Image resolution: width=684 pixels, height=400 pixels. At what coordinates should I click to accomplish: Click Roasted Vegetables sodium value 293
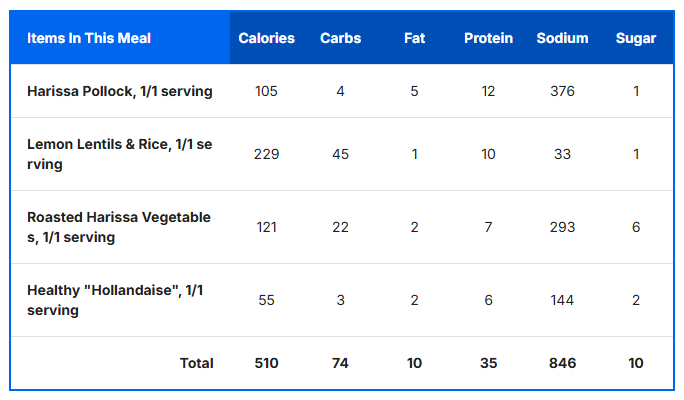tap(562, 227)
